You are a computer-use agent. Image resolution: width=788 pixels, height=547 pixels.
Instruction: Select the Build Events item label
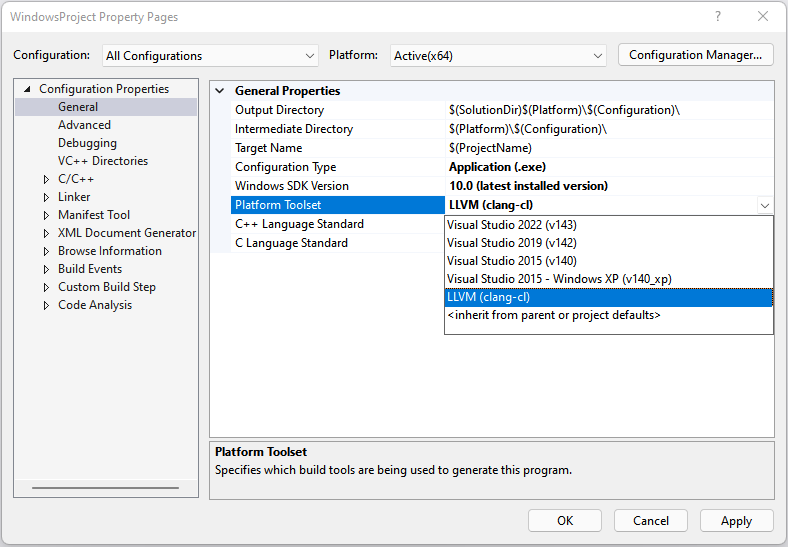90,269
